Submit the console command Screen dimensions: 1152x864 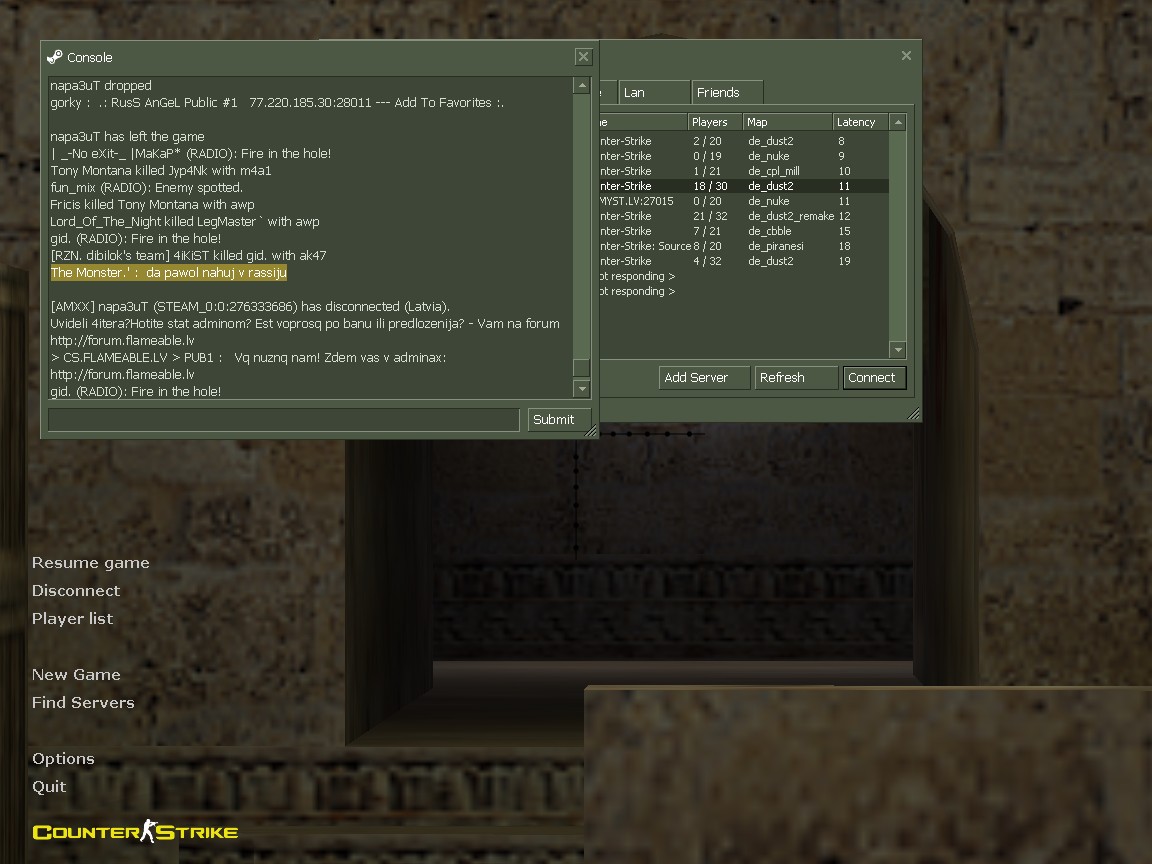[x=559, y=420]
